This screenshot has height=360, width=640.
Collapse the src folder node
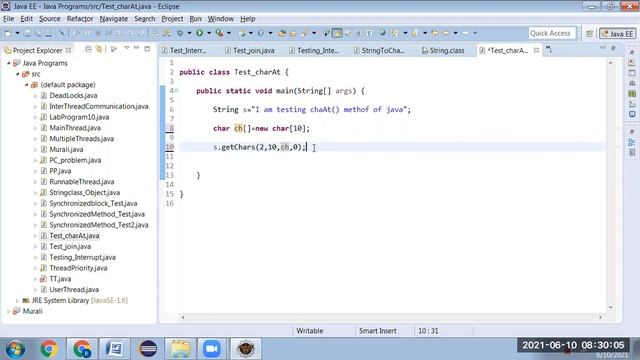(17, 74)
